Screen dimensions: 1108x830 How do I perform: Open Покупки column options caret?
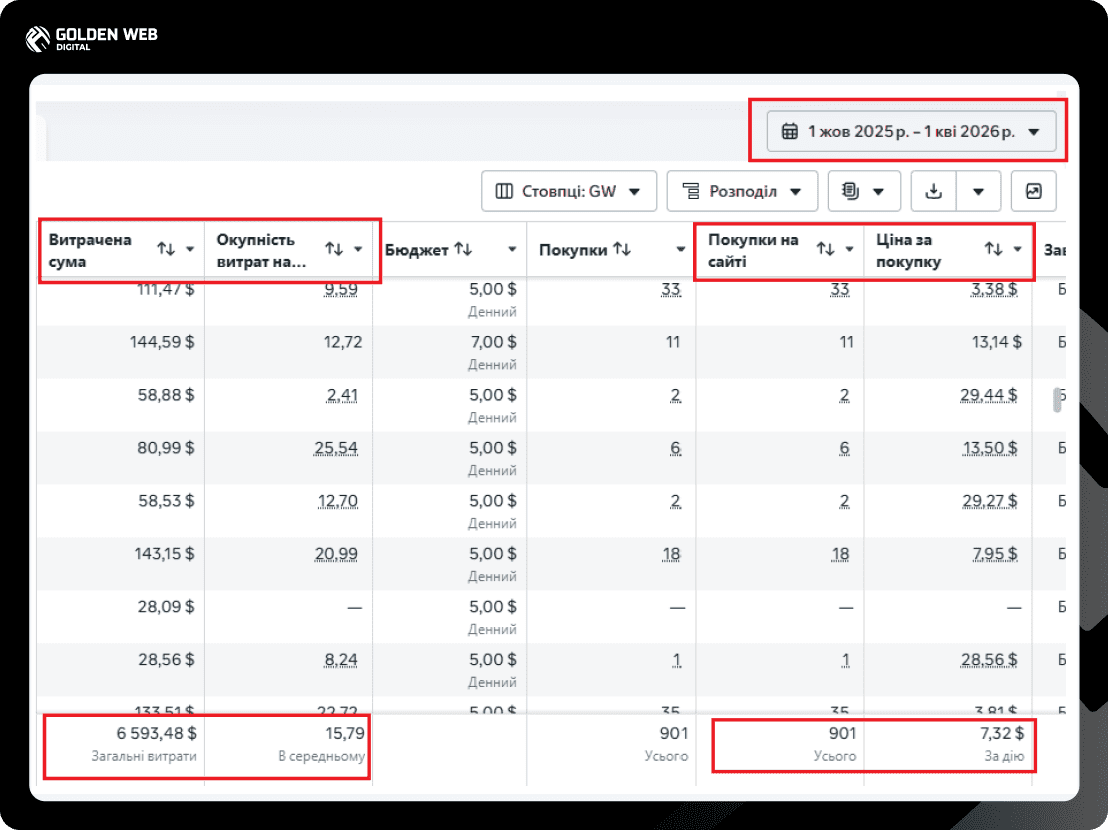pos(680,249)
